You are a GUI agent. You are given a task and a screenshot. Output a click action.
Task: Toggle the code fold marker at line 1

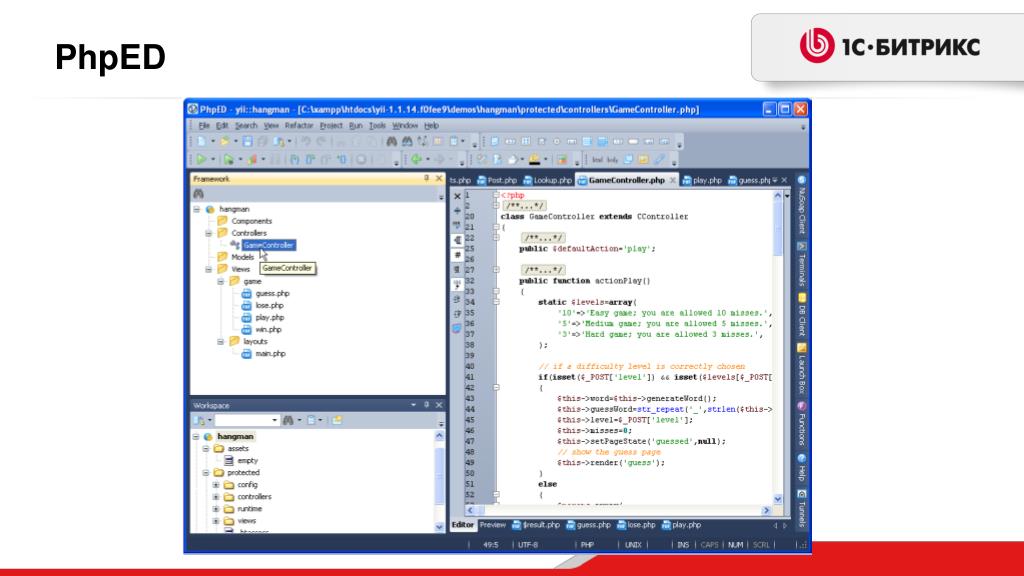496,195
